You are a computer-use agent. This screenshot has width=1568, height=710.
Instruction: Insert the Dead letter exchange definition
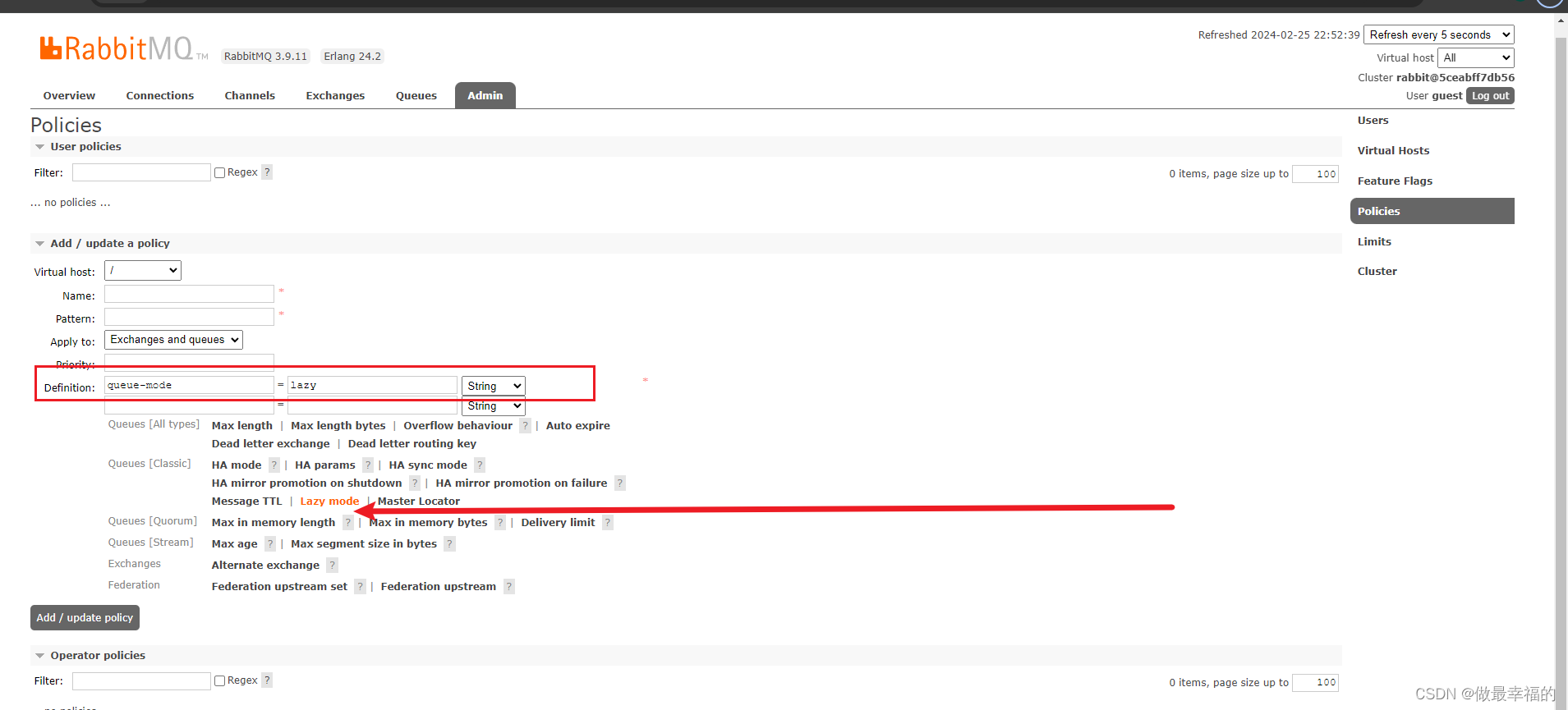pos(270,444)
